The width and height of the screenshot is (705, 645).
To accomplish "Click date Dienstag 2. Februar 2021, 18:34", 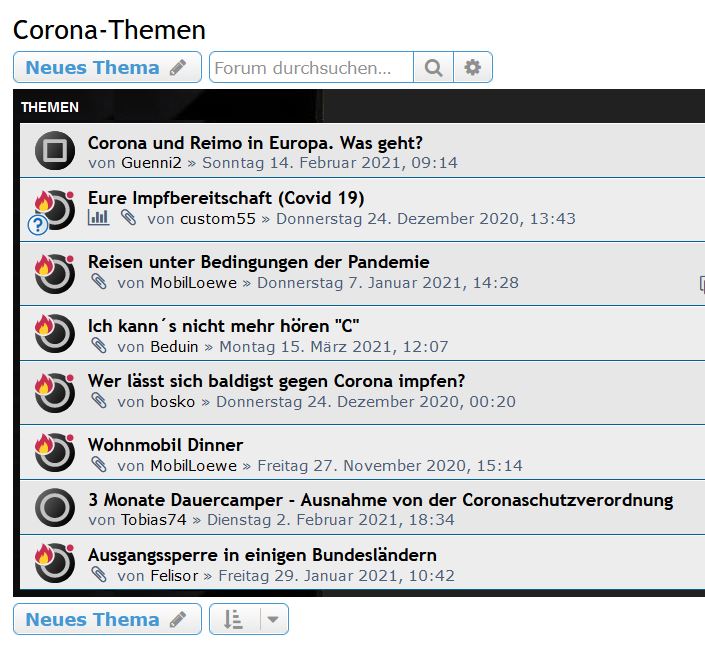I will [x=330, y=520].
